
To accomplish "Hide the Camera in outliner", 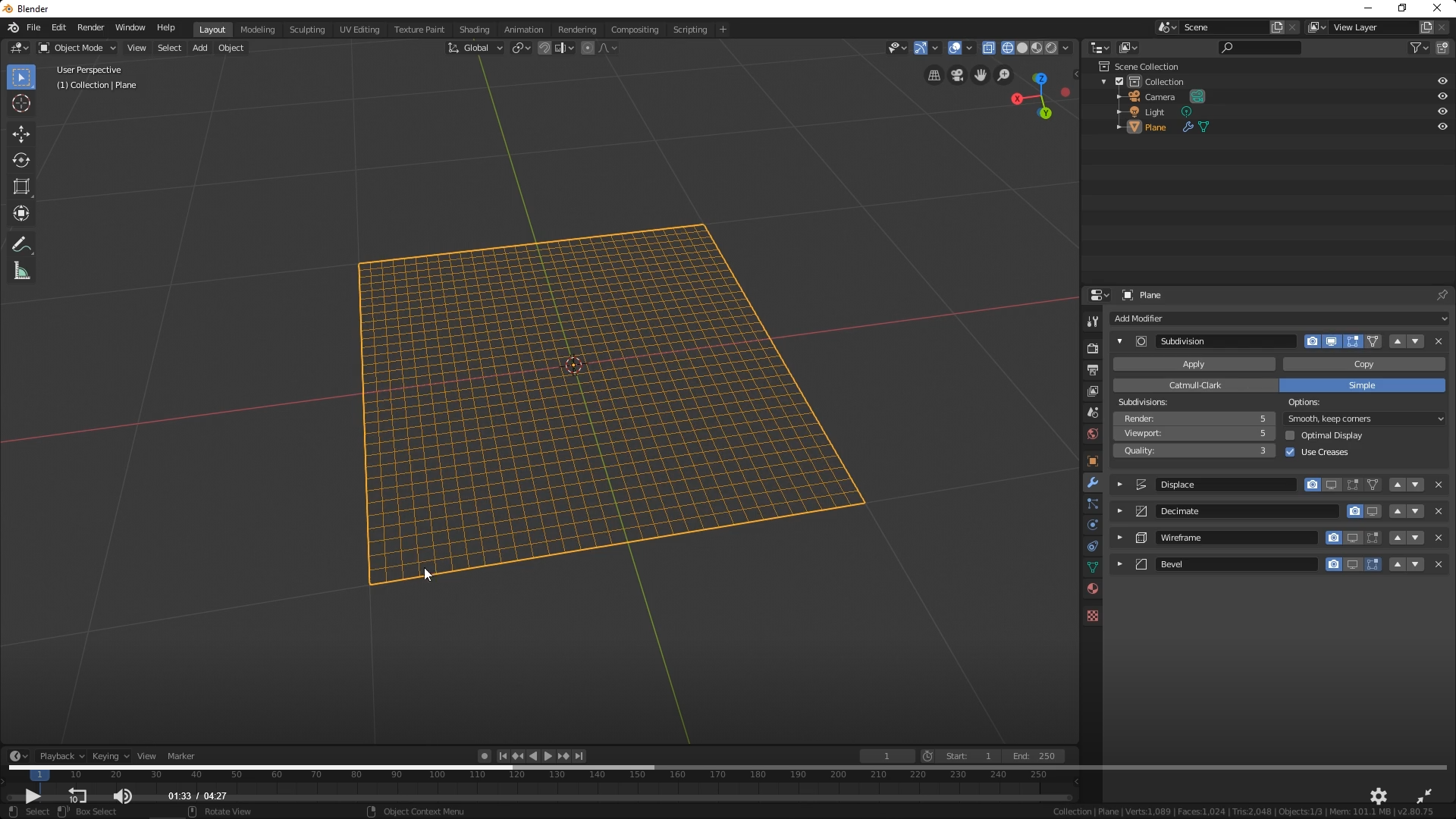I will pos(1442,96).
